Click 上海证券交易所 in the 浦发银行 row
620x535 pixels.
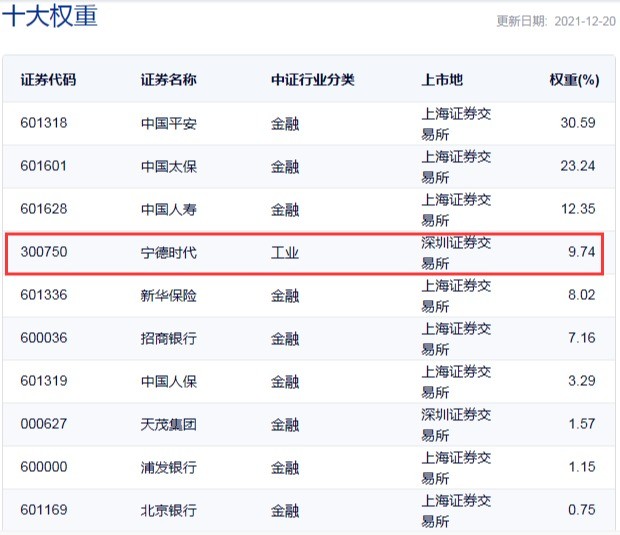pyautogui.click(x=456, y=469)
